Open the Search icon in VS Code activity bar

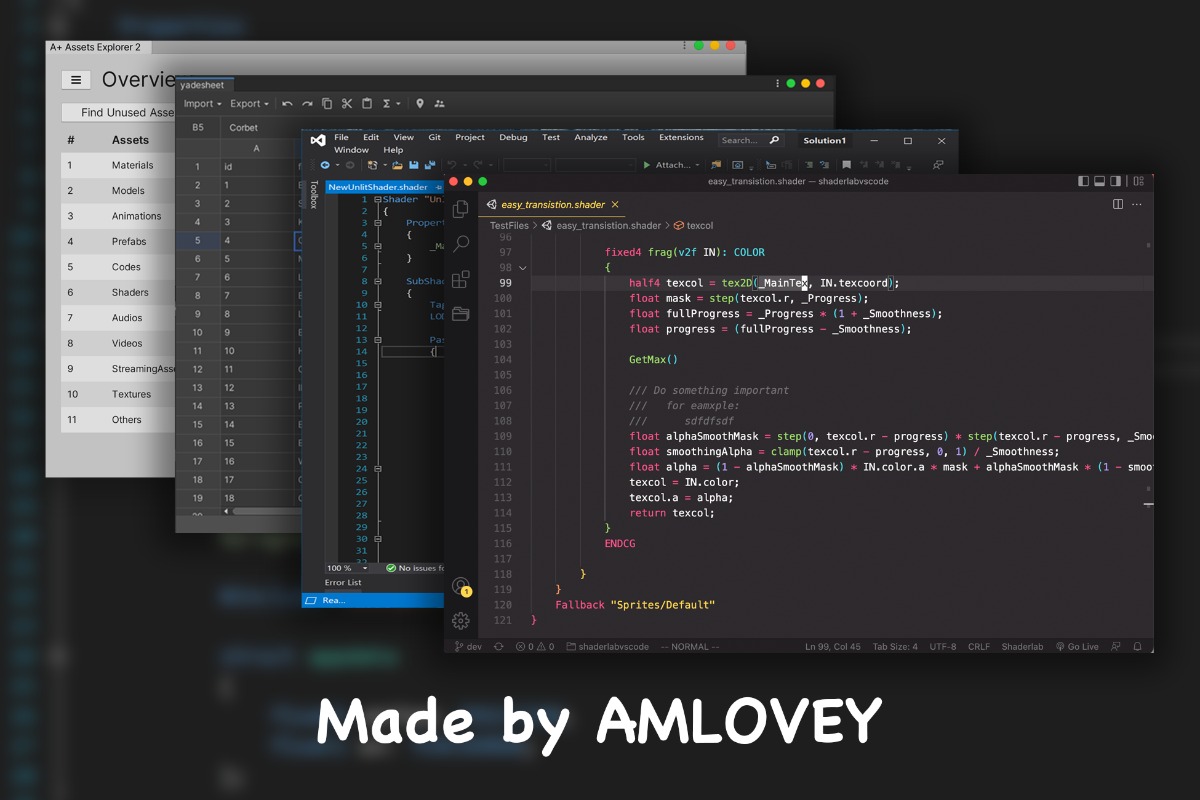tap(461, 244)
